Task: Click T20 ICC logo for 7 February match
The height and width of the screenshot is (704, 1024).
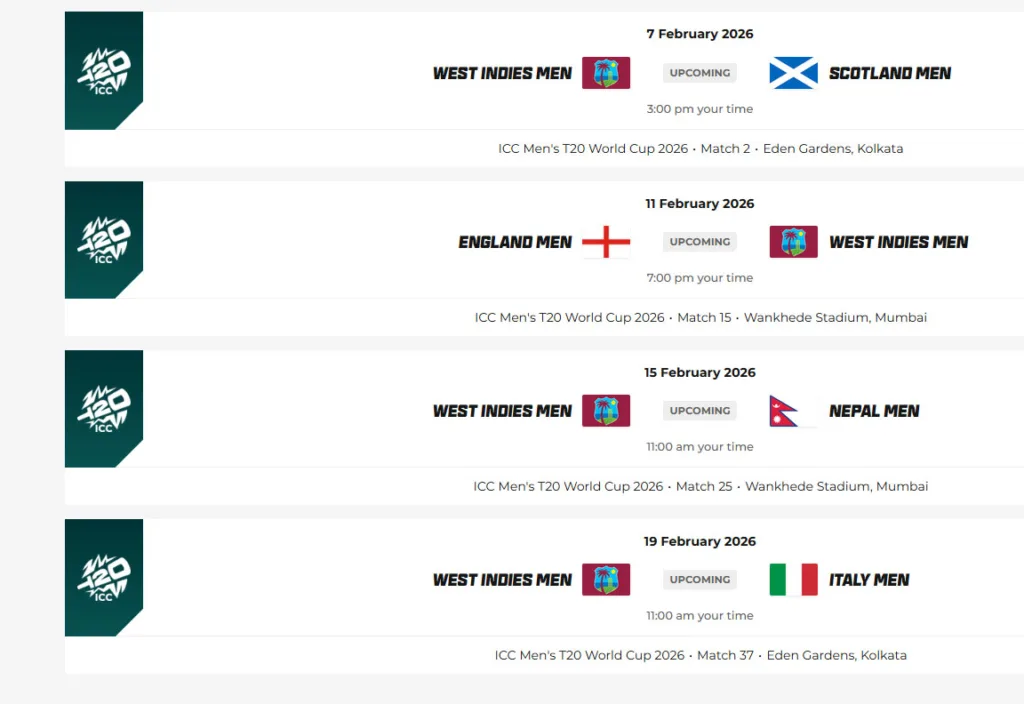Action: pos(104,70)
